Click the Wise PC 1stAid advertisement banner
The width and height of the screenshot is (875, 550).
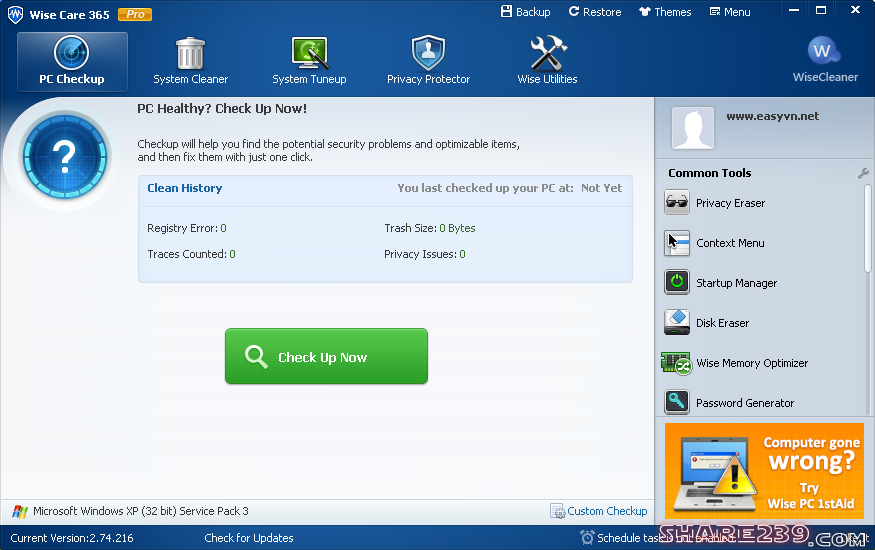click(x=764, y=471)
